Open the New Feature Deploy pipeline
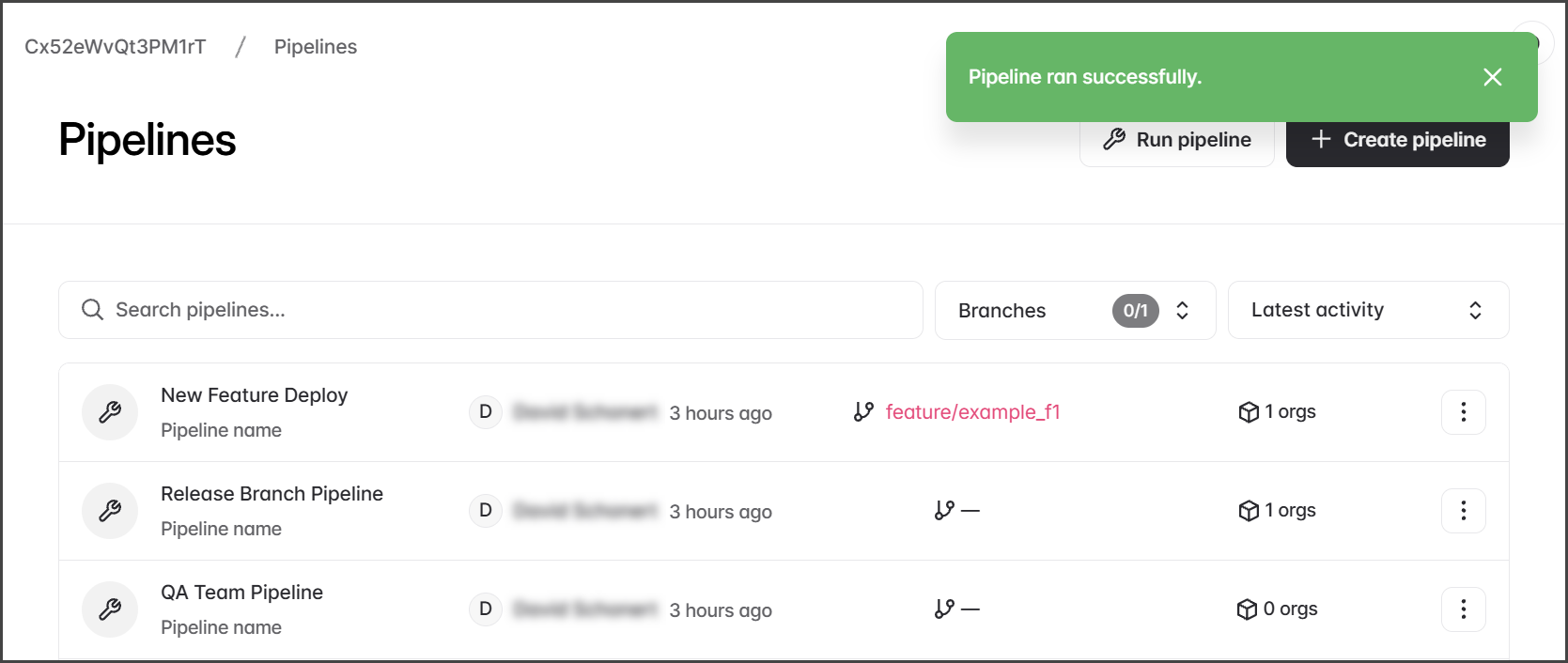1568x663 pixels. click(x=254, y=395)
